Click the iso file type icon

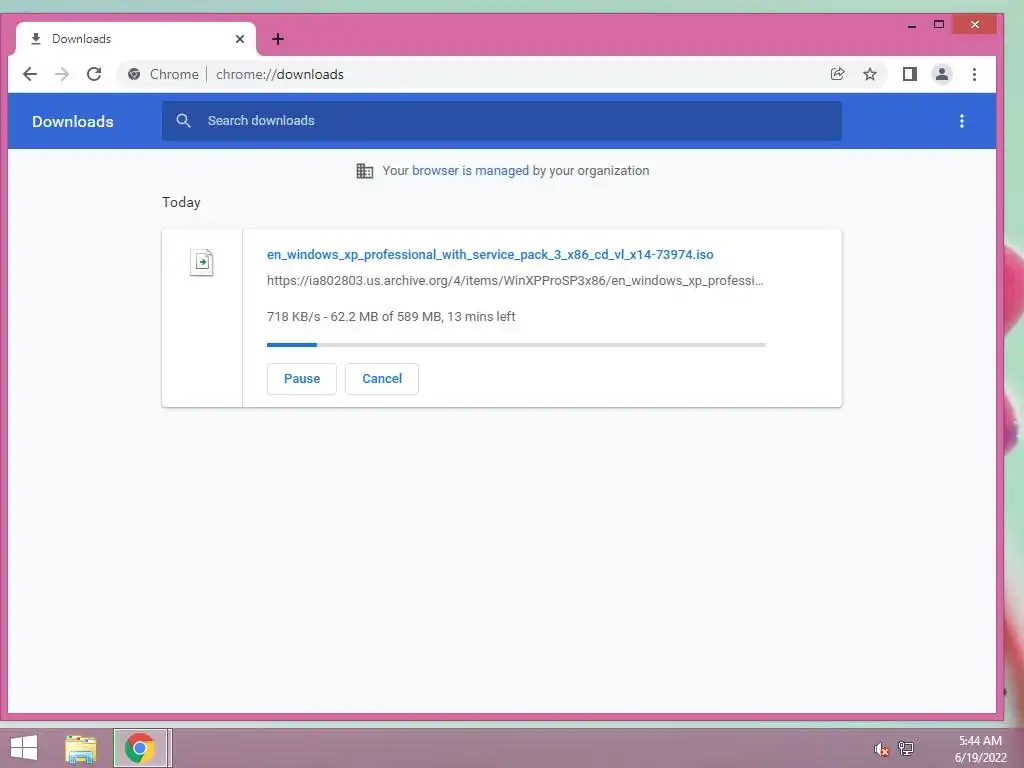pos(202,263)
